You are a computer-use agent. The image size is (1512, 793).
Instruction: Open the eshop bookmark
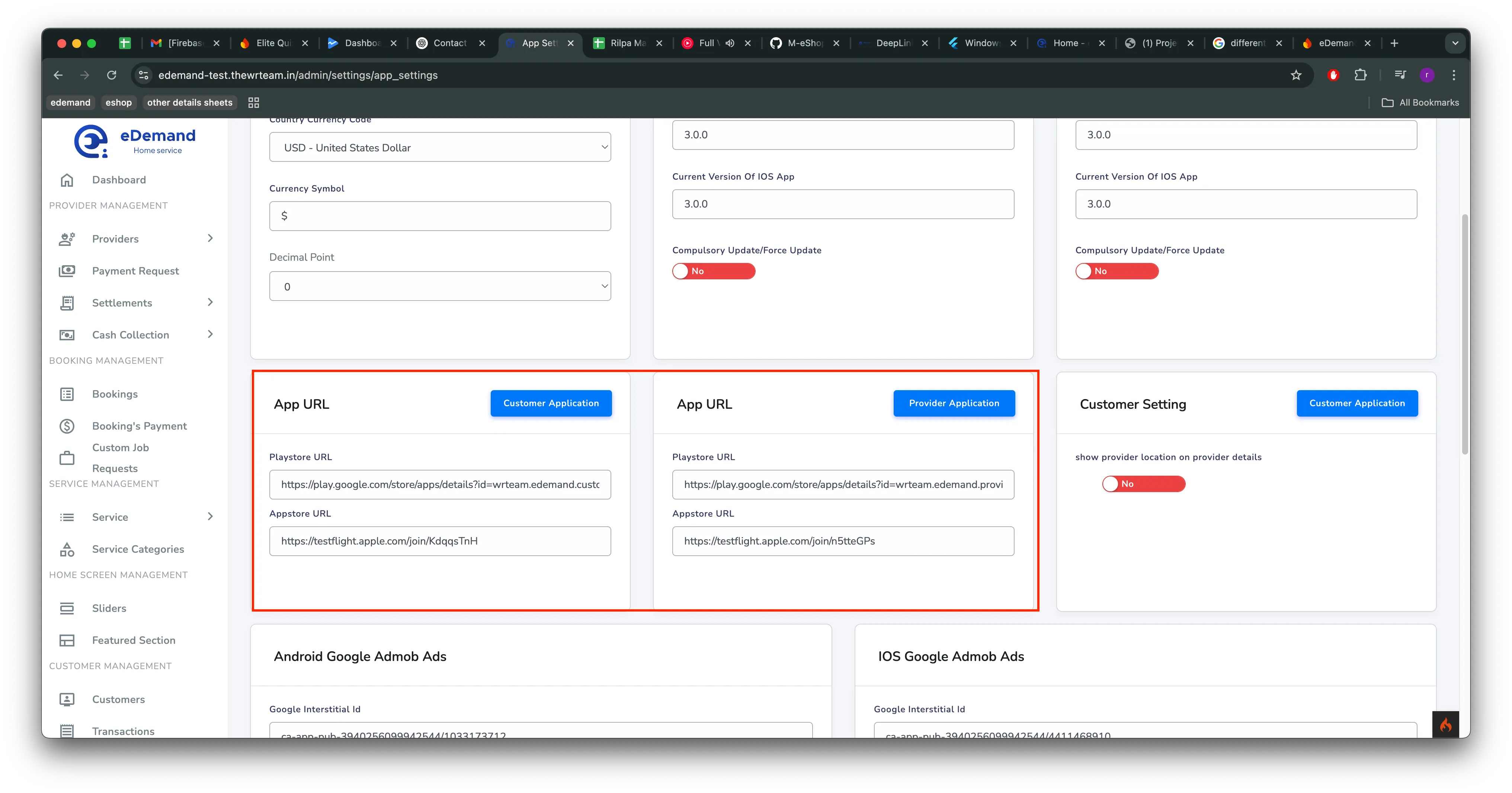(119, 102)
